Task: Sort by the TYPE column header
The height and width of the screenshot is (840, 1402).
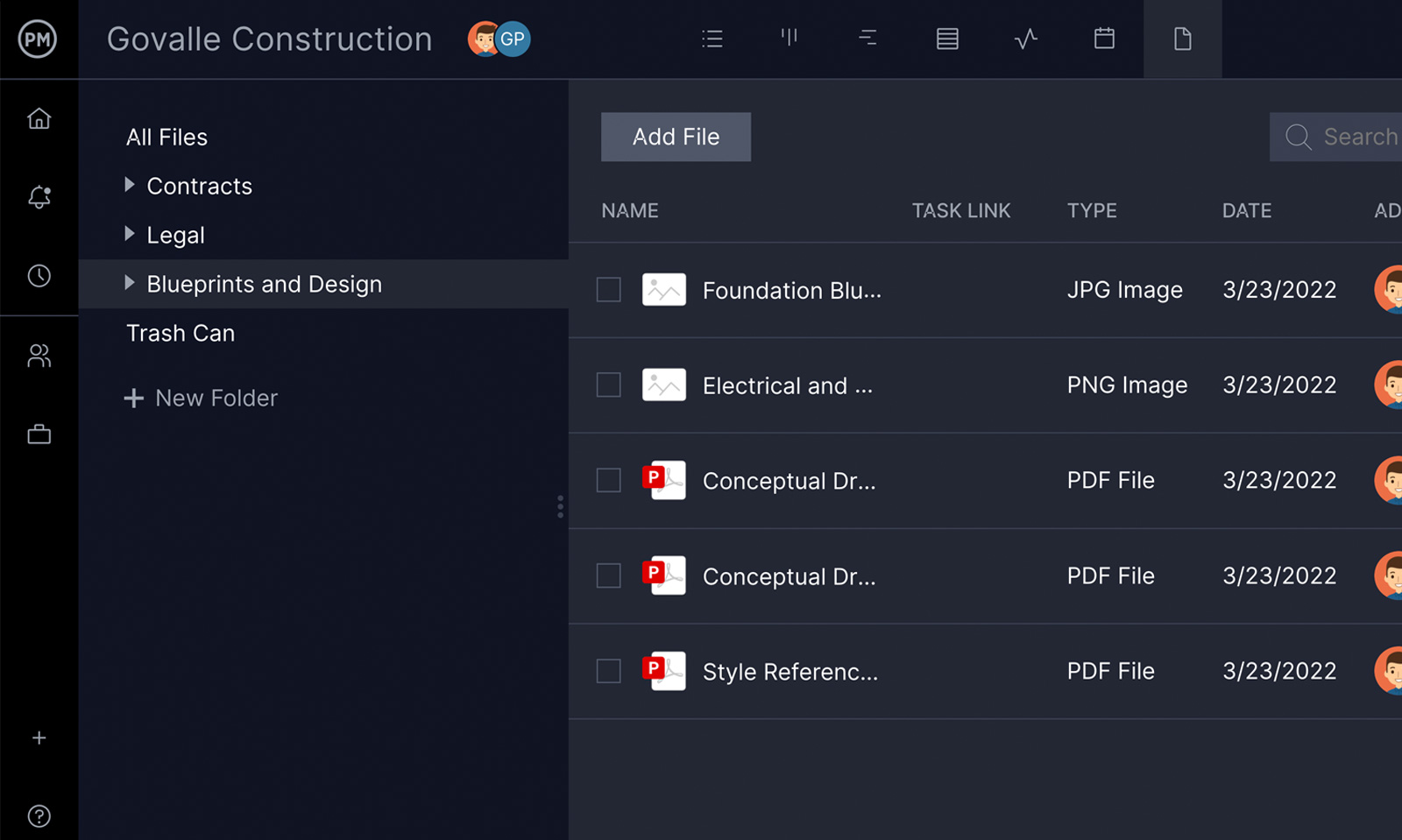Action: [x=1092, y=210]
